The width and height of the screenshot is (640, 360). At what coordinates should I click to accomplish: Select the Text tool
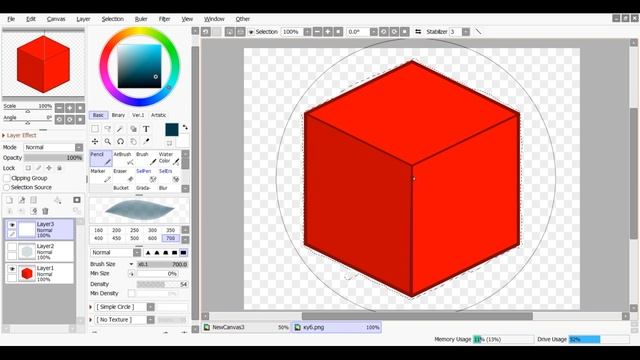coord(146,129)
